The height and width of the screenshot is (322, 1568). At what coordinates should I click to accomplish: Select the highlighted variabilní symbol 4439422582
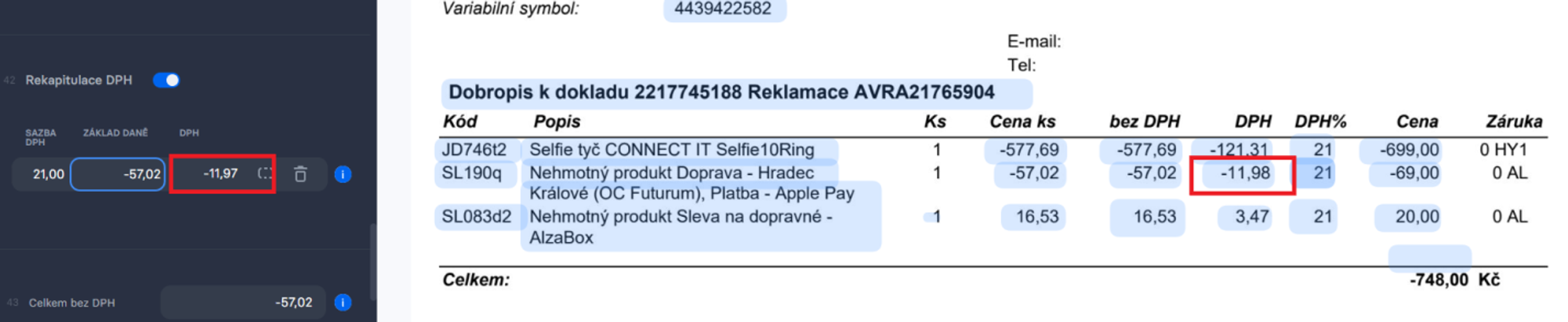pos(724,9)
